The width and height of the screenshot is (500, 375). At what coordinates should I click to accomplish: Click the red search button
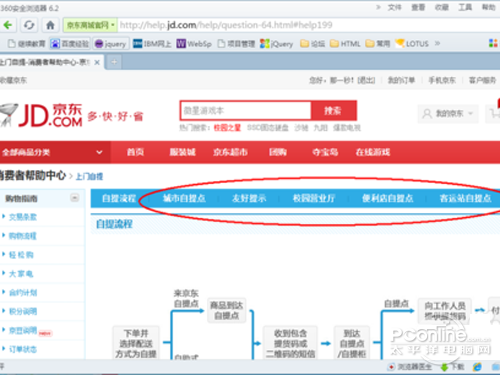tap(334, 111)
